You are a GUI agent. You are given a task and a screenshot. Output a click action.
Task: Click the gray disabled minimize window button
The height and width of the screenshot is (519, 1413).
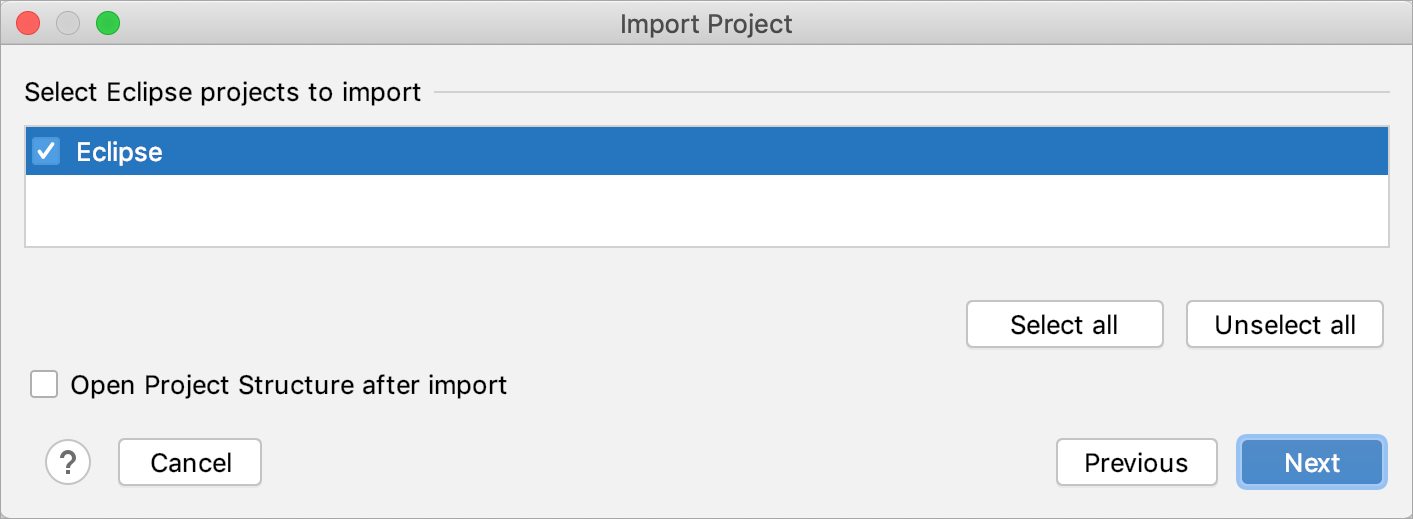click(68, 23)
